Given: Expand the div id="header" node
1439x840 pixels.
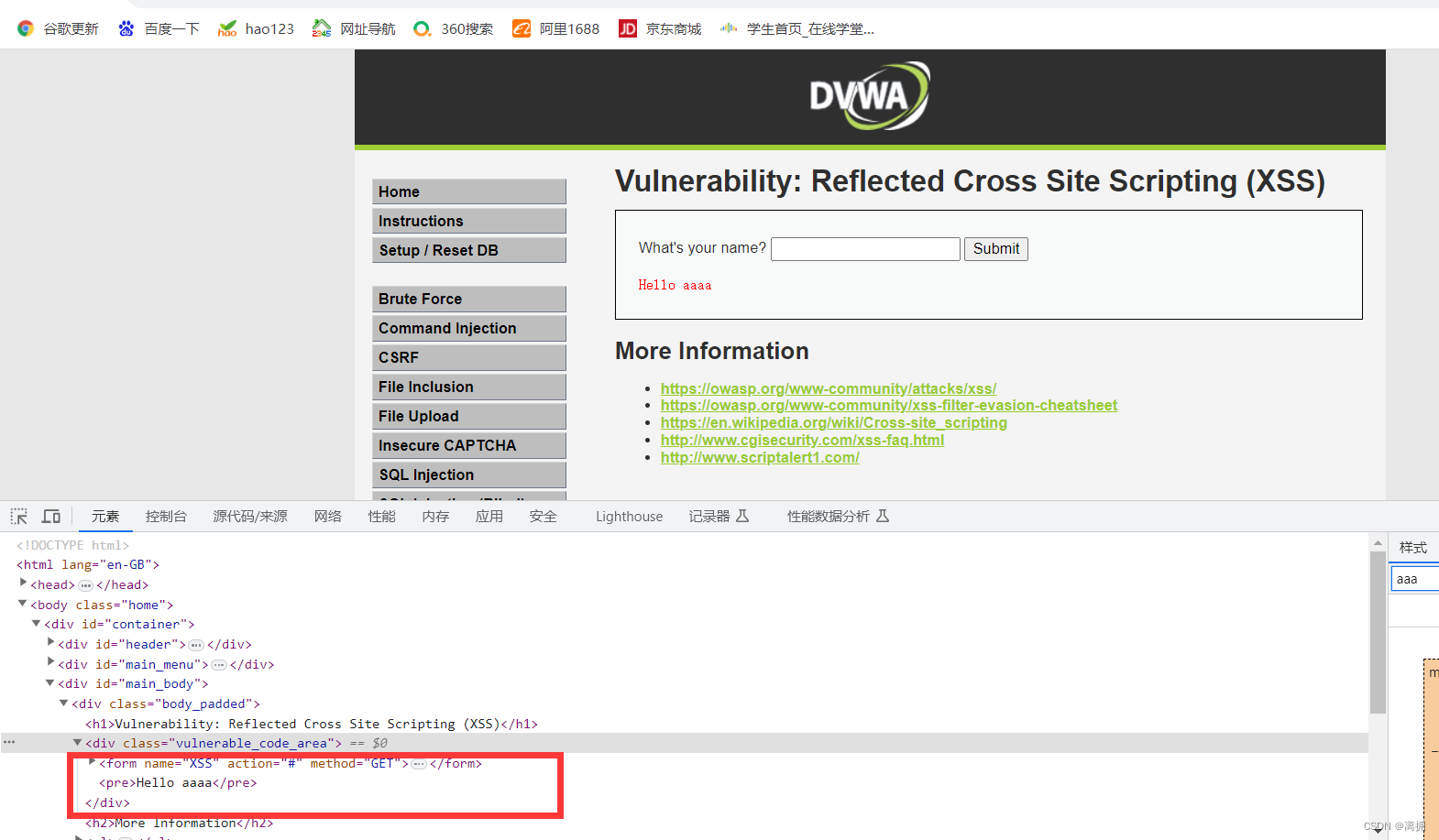Looking at the screenshot, I should click(x=50, y=643).
